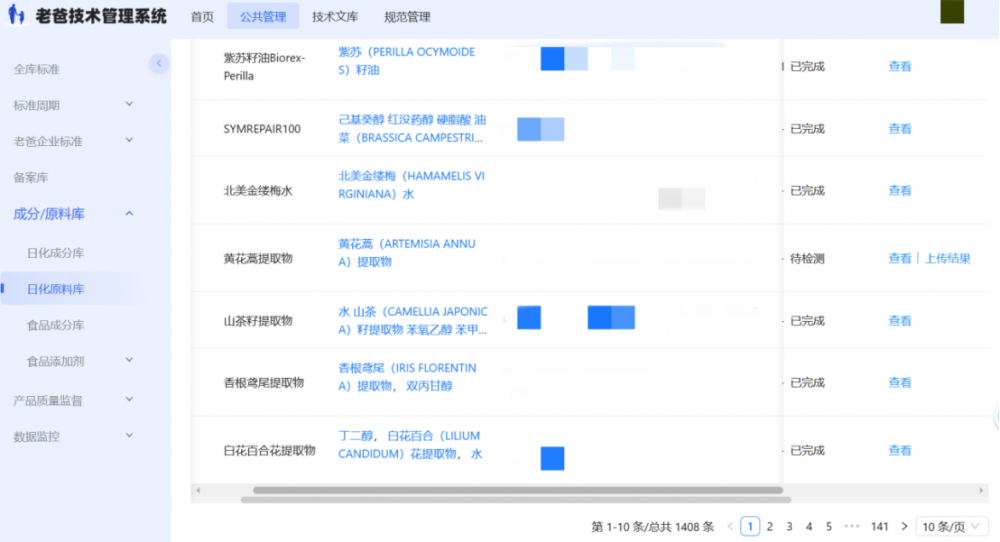Click the pagination ellipsis to jump pages
This screenshot has width=1000, height=542.
851,526
